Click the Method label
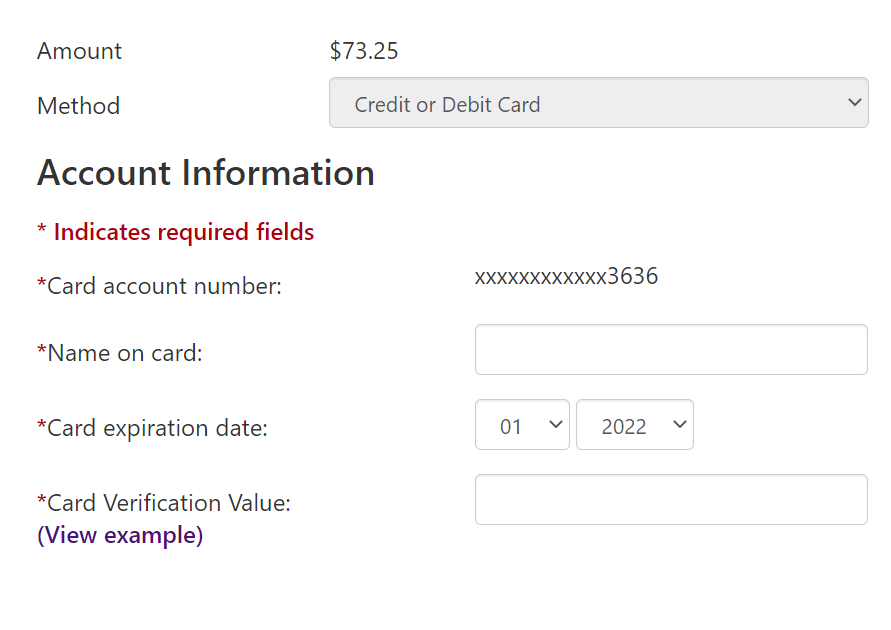 78,106
